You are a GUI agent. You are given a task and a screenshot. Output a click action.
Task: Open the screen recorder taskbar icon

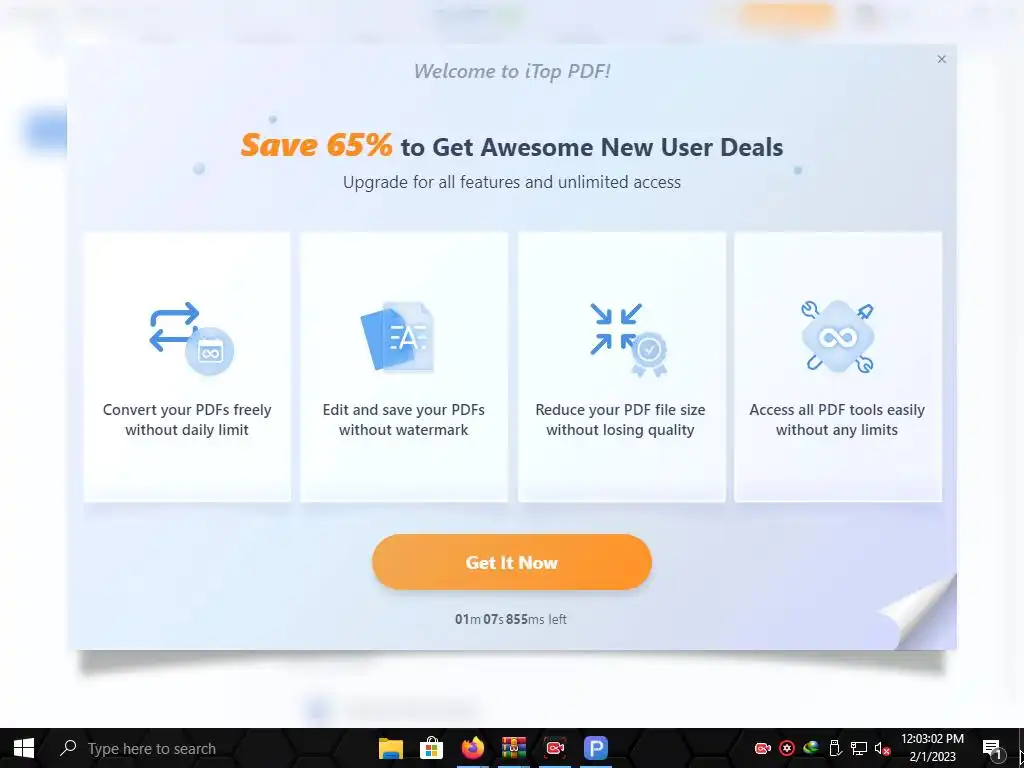554,748
